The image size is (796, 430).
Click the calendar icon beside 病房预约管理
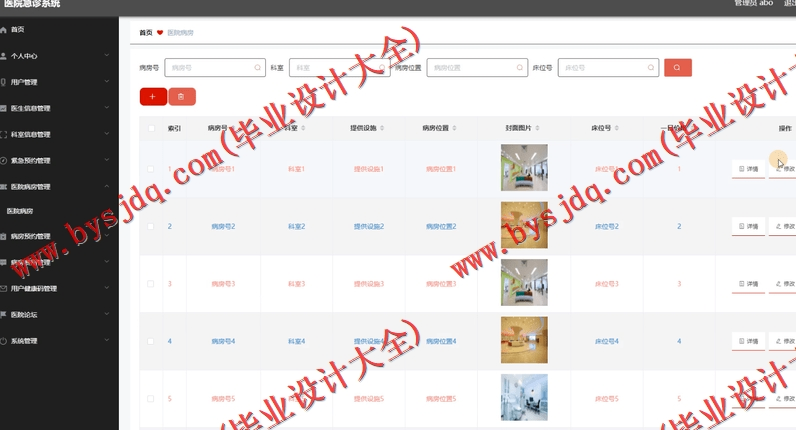(4, 236)
